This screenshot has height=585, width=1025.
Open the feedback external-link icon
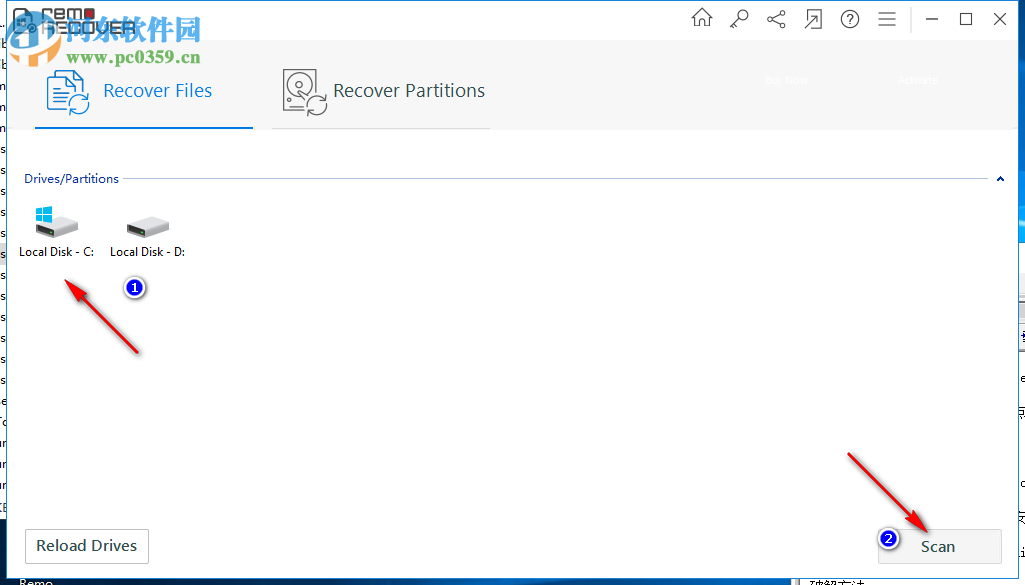pos(813,18)
